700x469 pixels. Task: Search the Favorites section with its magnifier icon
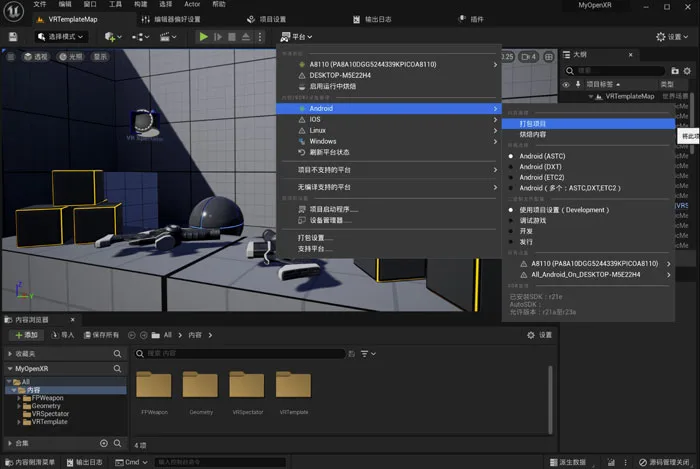tap(117, 353)
